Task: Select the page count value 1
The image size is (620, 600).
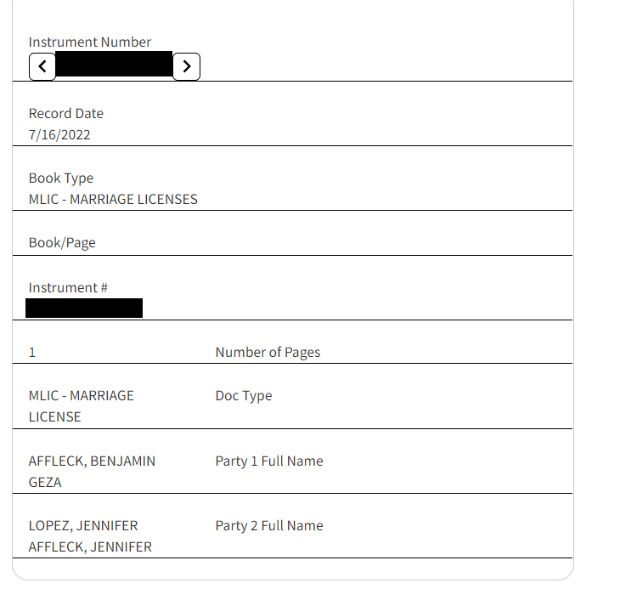Action: click(x=32, y=352)
